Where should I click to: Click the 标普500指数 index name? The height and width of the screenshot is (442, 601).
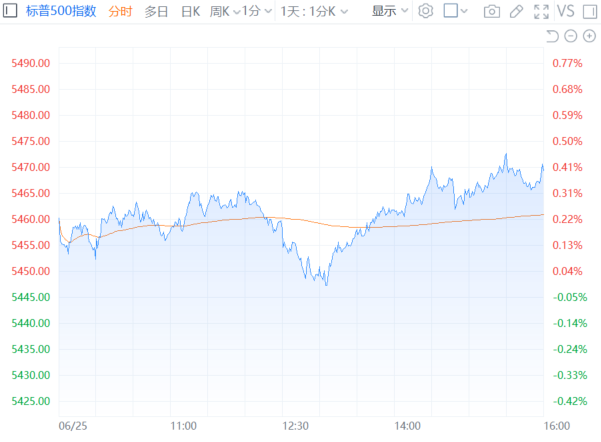(x=59, y=11)
